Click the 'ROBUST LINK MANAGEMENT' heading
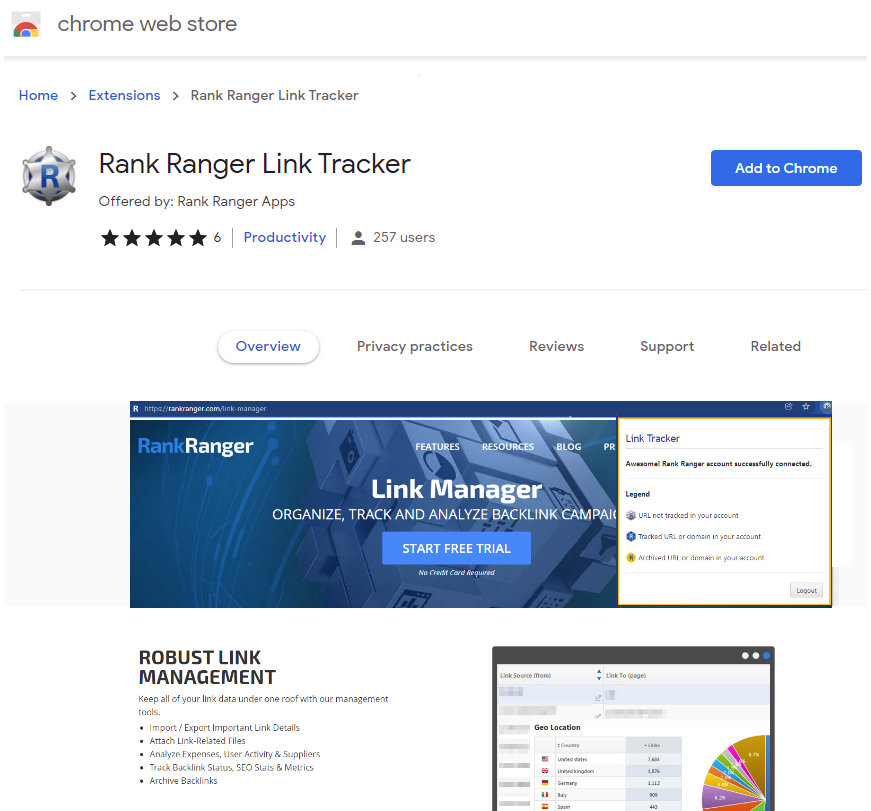The width and height of the screenshot is (871, 811). pos(207,667)
